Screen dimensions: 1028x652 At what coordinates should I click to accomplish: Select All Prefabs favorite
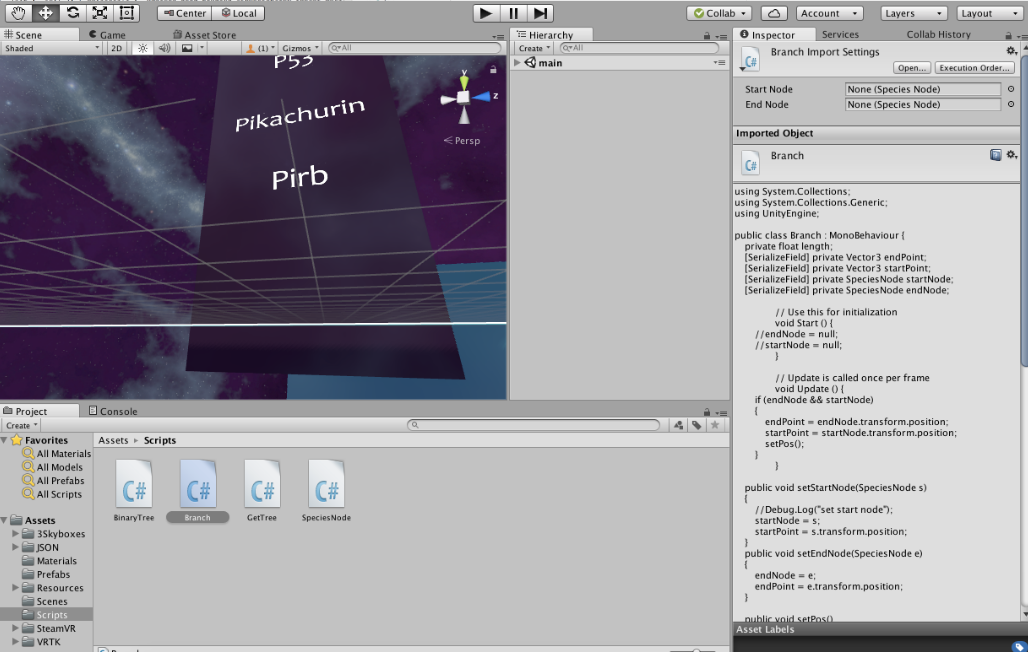point(53,481)
